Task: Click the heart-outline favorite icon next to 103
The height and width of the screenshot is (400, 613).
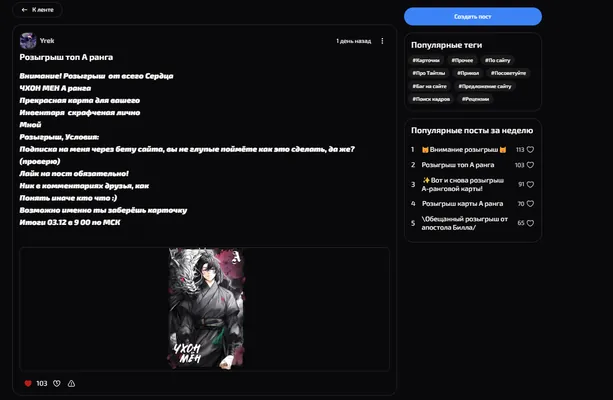Action: (x=57, y=383)
